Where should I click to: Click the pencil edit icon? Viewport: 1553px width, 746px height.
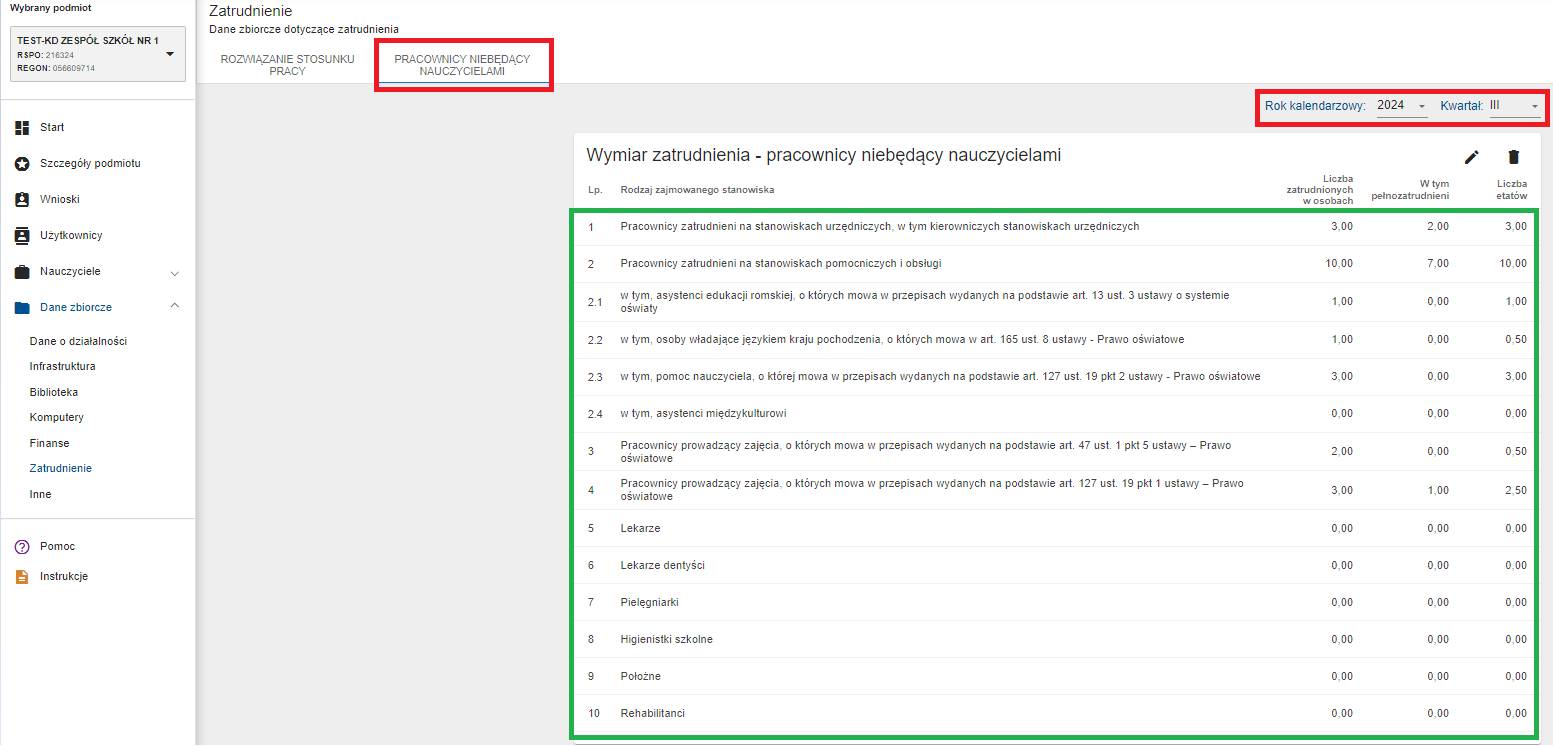click(x=1471, y=157)
